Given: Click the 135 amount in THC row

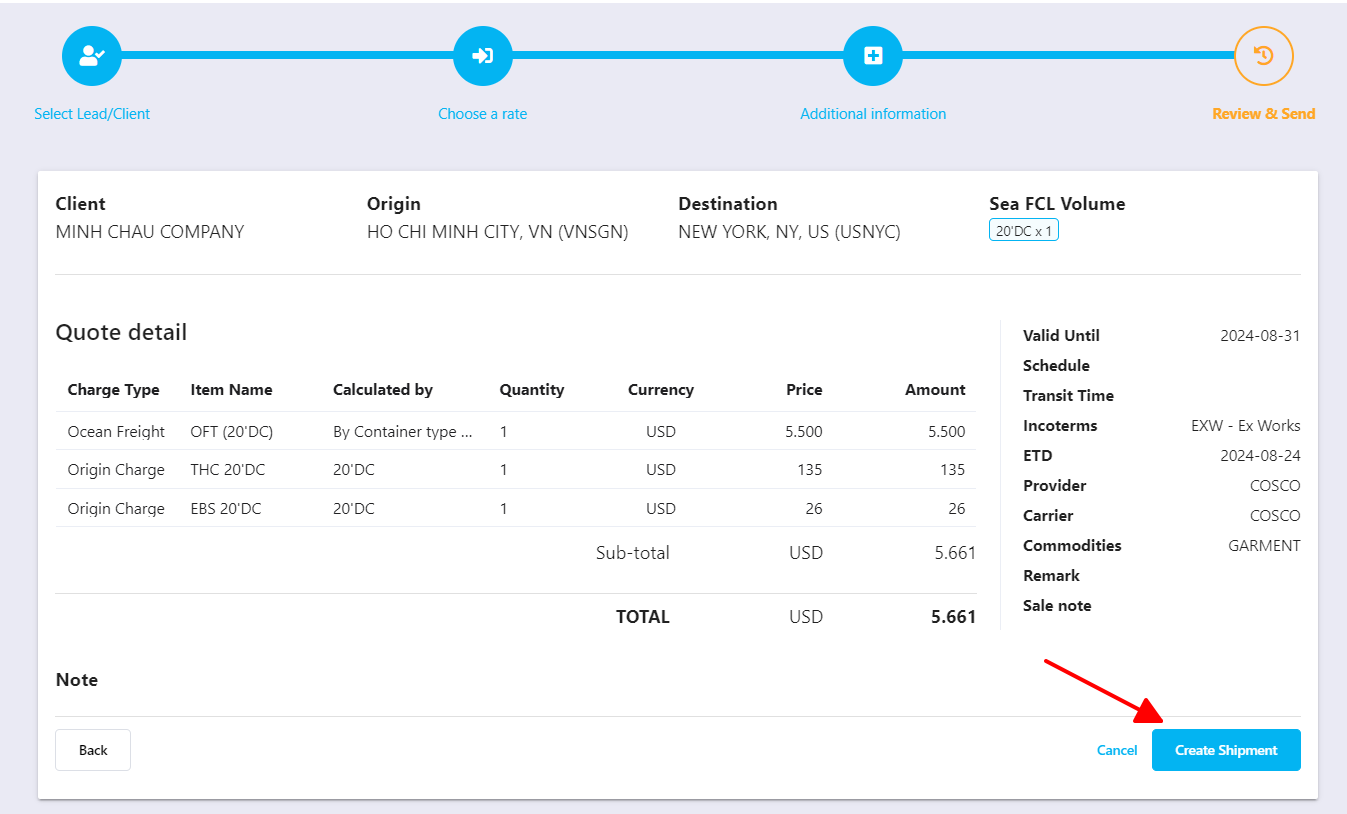Looking at the screenshot, I should point(953,470).
